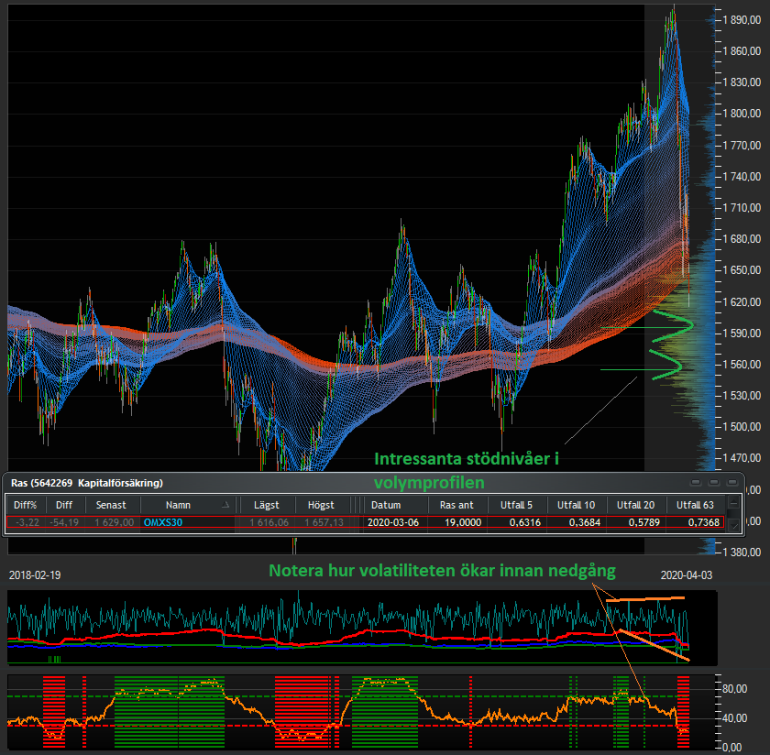This screenshot has width=770, height=755.
Task: Select the Datum column header
Action: point(385,505)
